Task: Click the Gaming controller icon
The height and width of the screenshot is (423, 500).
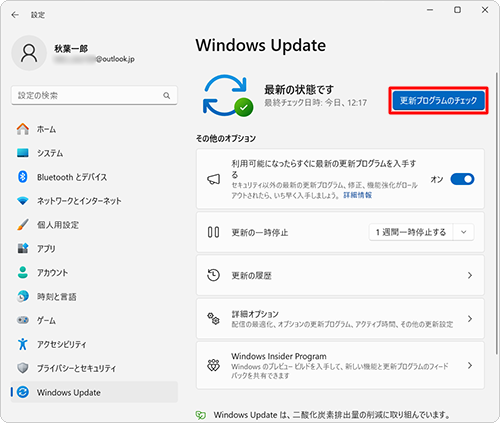Action: coord(23,320)
